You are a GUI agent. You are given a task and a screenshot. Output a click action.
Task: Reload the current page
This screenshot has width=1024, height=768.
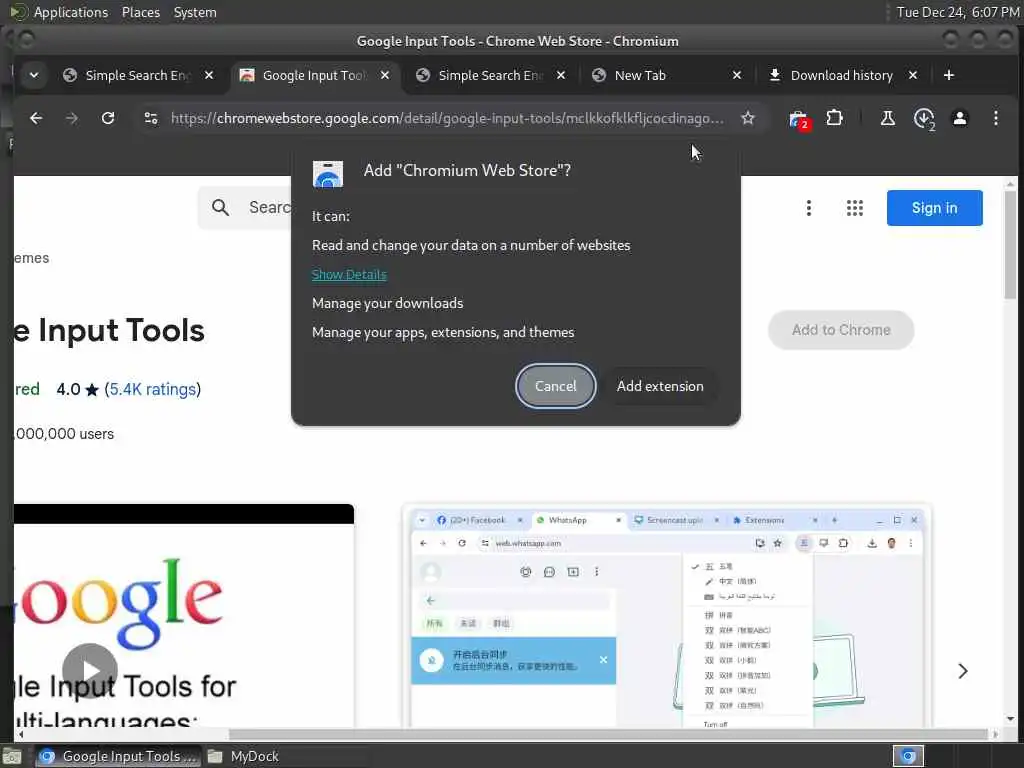[x=108, y=118]
